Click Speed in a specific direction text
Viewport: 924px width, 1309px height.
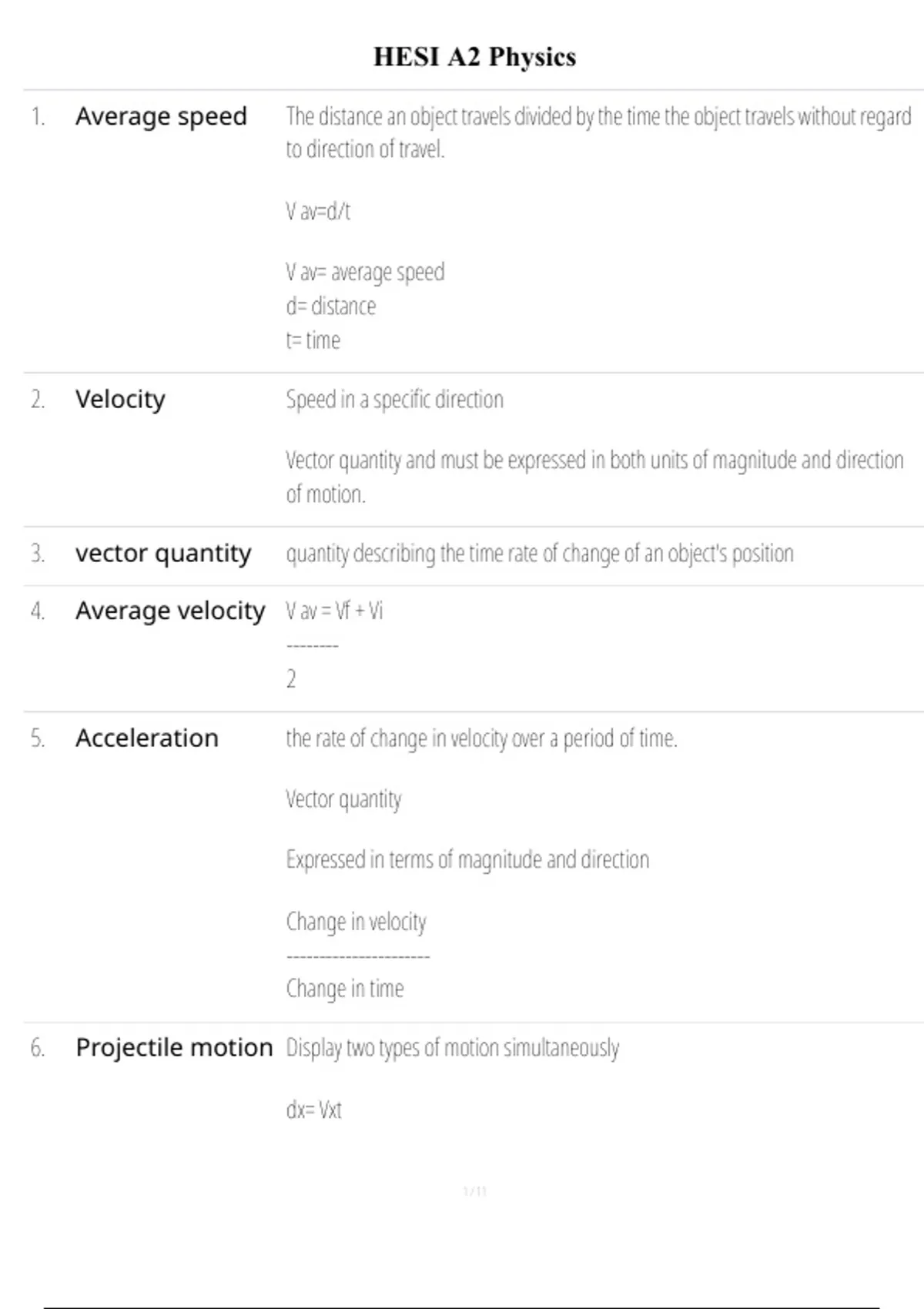[x=394, y=400]
